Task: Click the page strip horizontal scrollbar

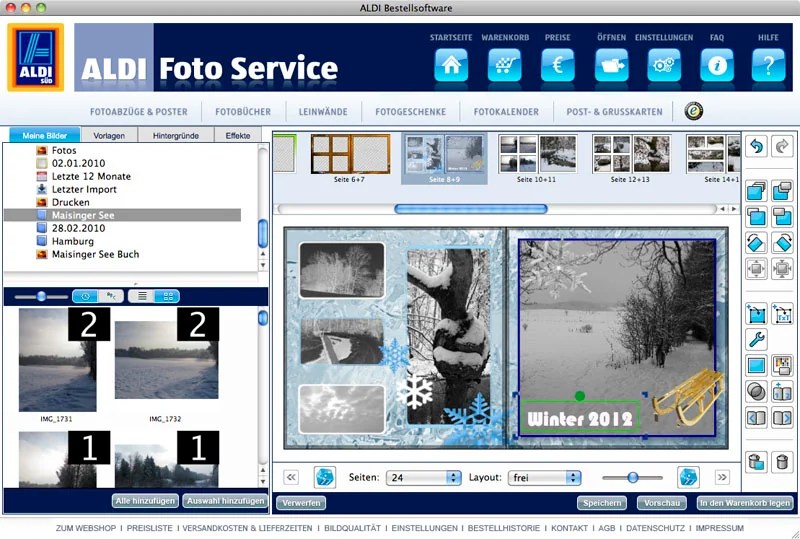Action: (x=470, y=209)
